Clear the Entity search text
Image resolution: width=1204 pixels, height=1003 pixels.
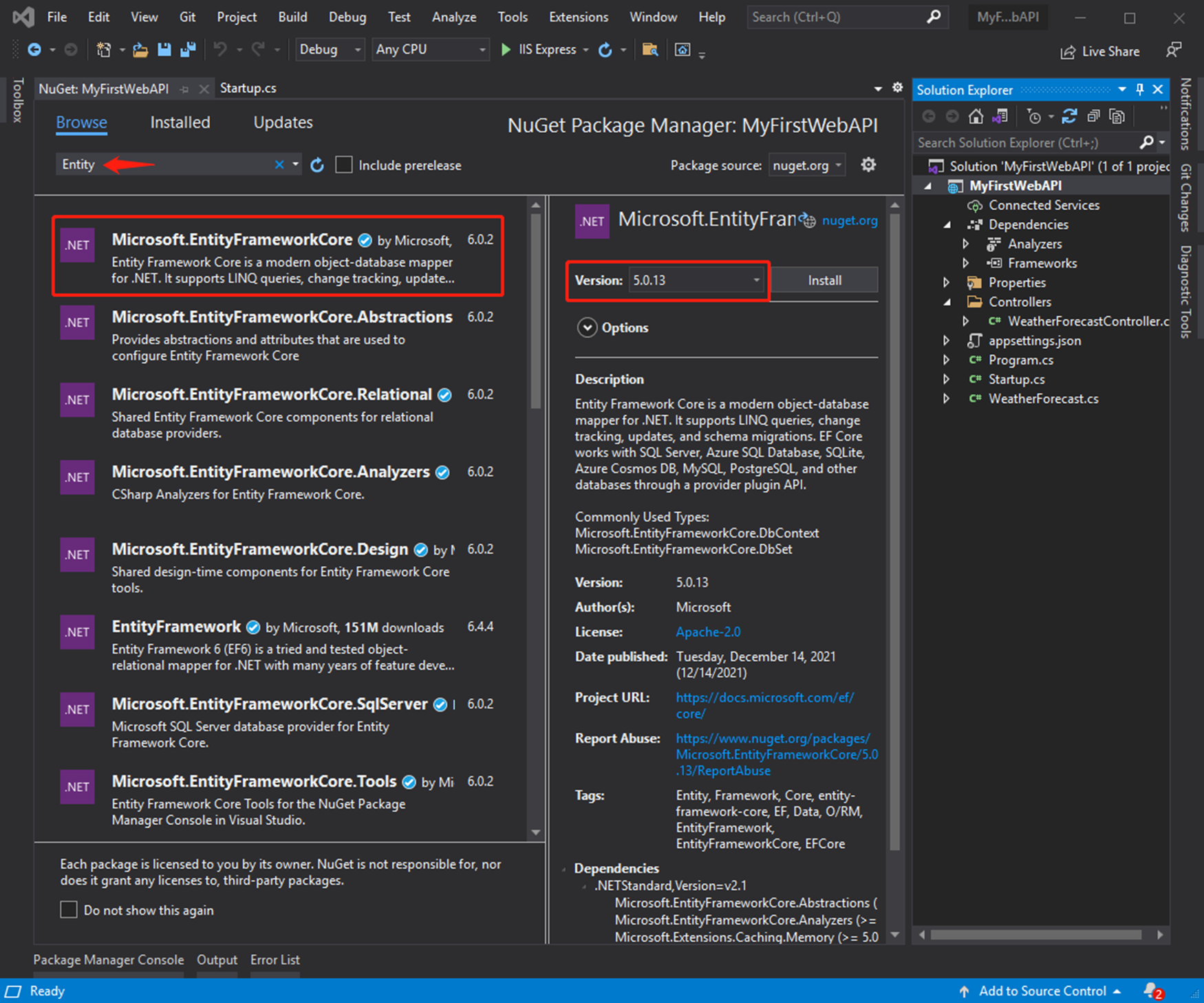(279, 164)
